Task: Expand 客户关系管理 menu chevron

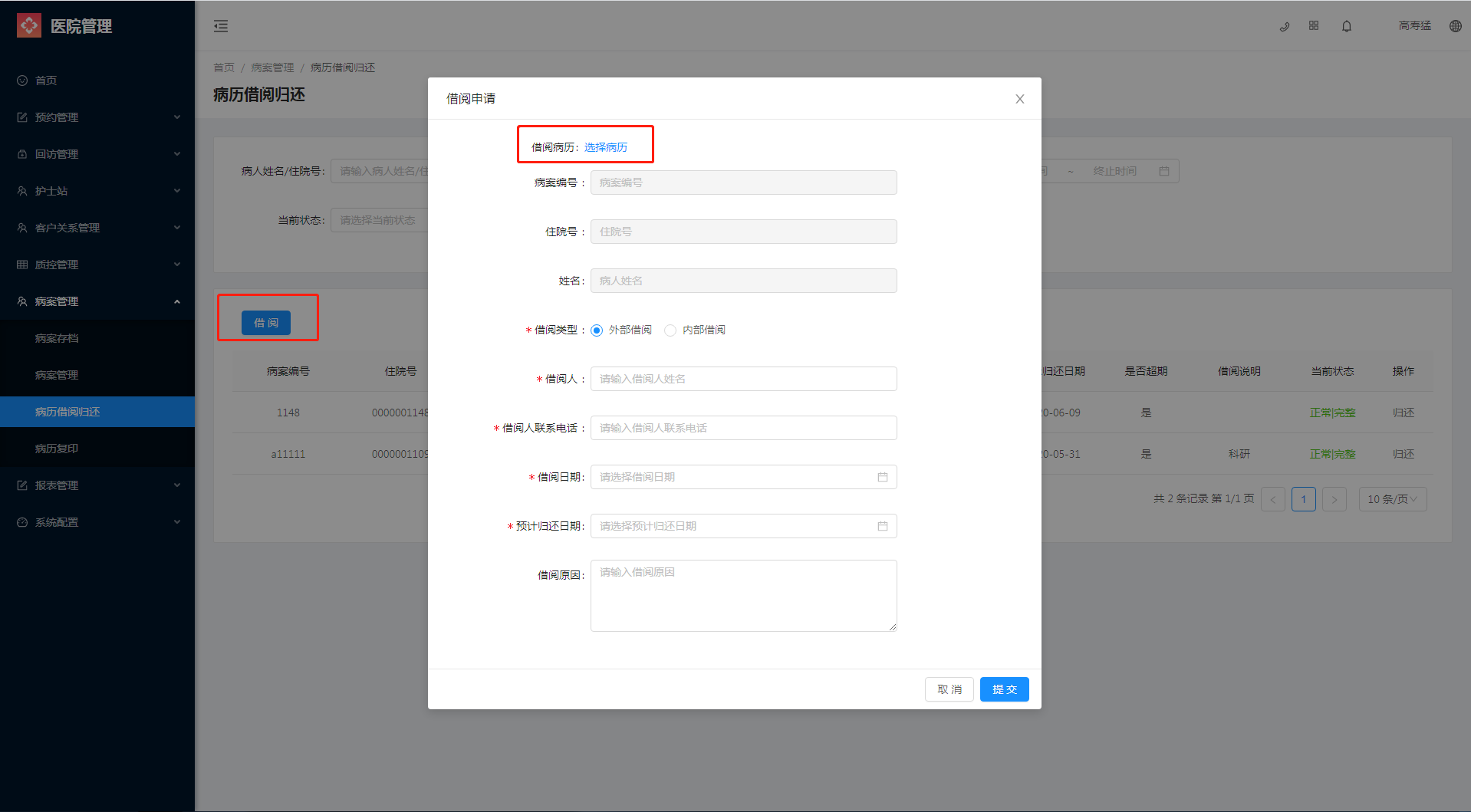Action: click(177, 228)
